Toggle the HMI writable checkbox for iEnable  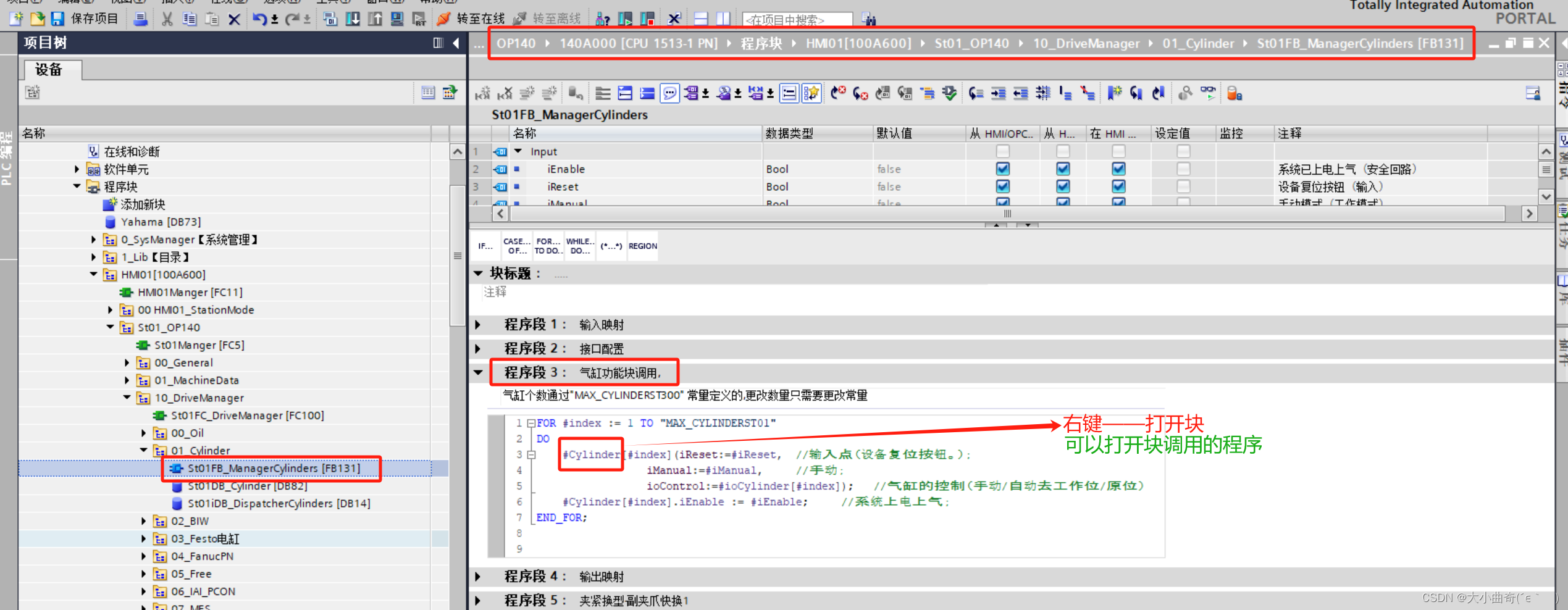point(1062,169)
